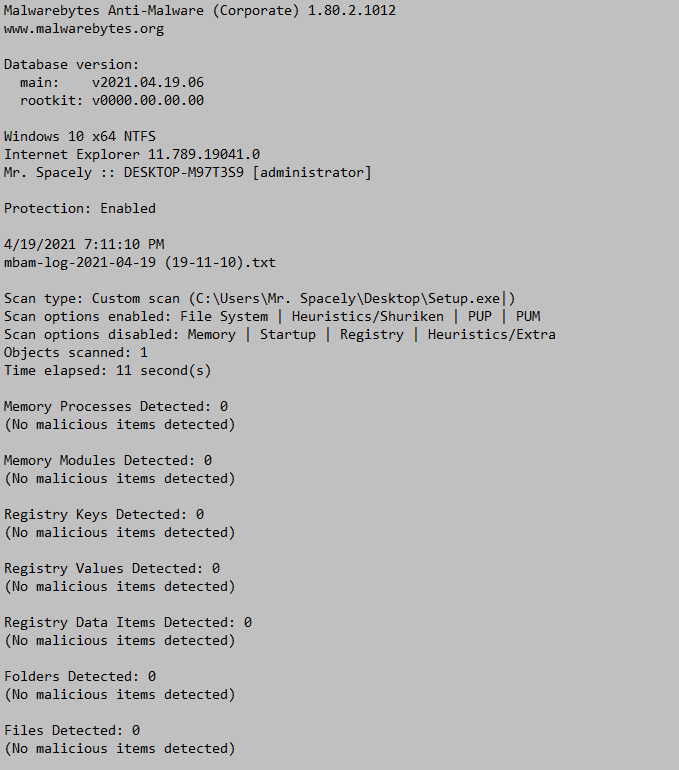Click the Folders Detected: 0 line
The width and height of the screenshot is (679, 770).
pyautogui.click(x=80, y=676)
